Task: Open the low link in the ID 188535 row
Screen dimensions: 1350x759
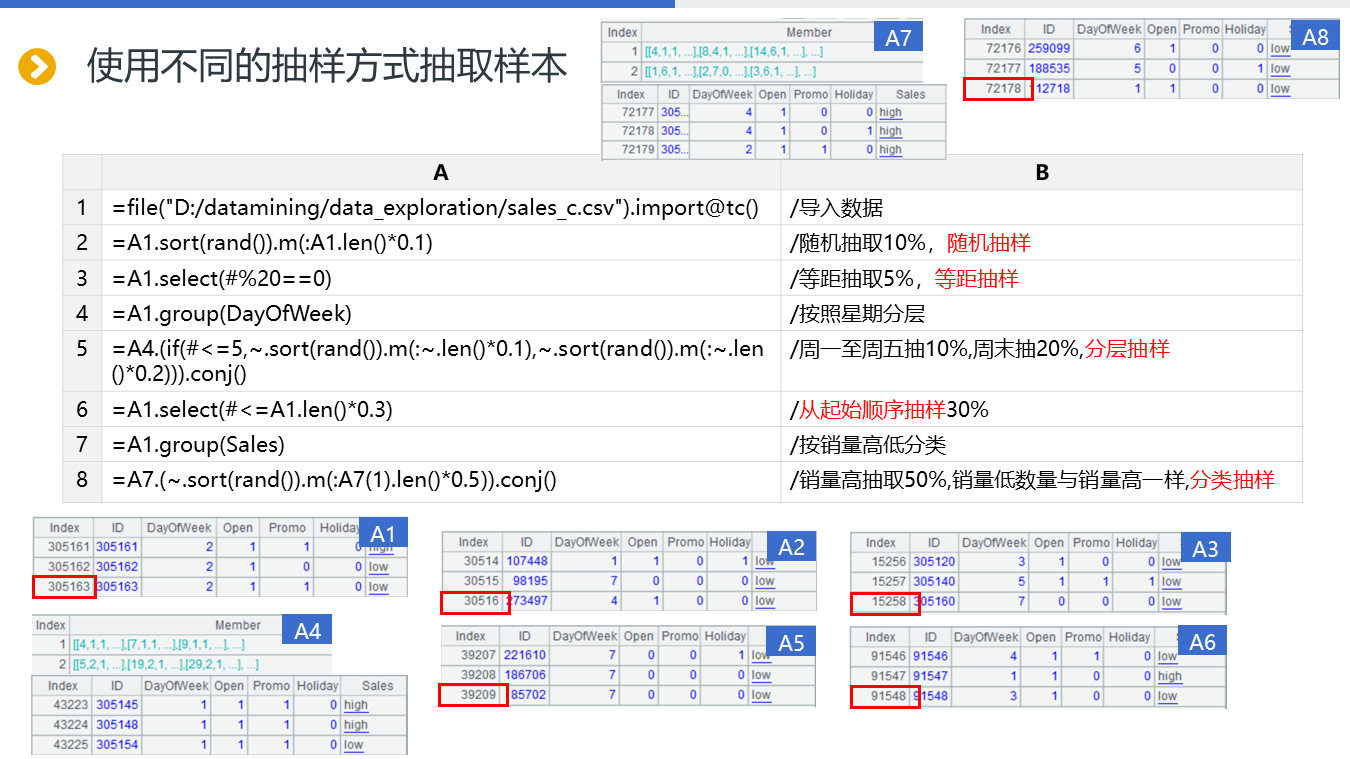Action: (x=1280, y=69)
